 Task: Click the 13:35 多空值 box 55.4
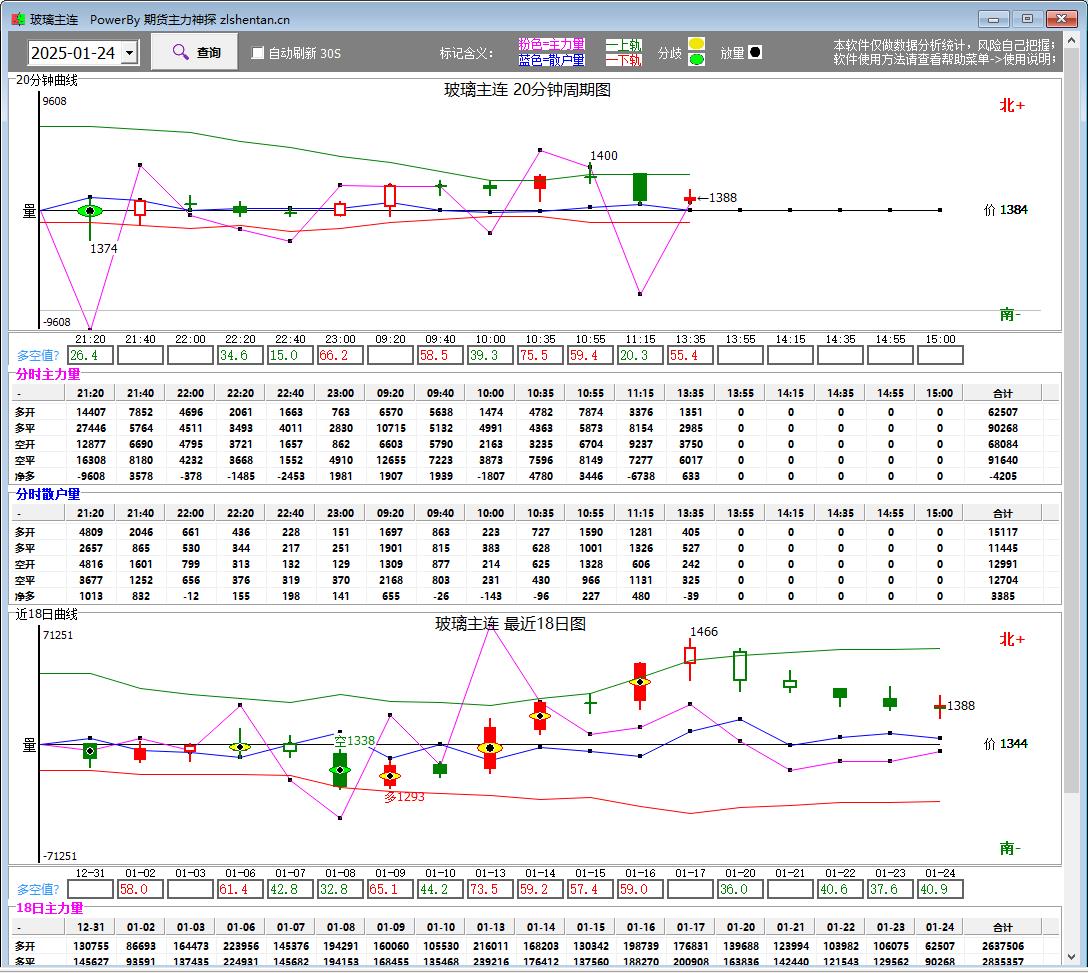click(690, 355)
